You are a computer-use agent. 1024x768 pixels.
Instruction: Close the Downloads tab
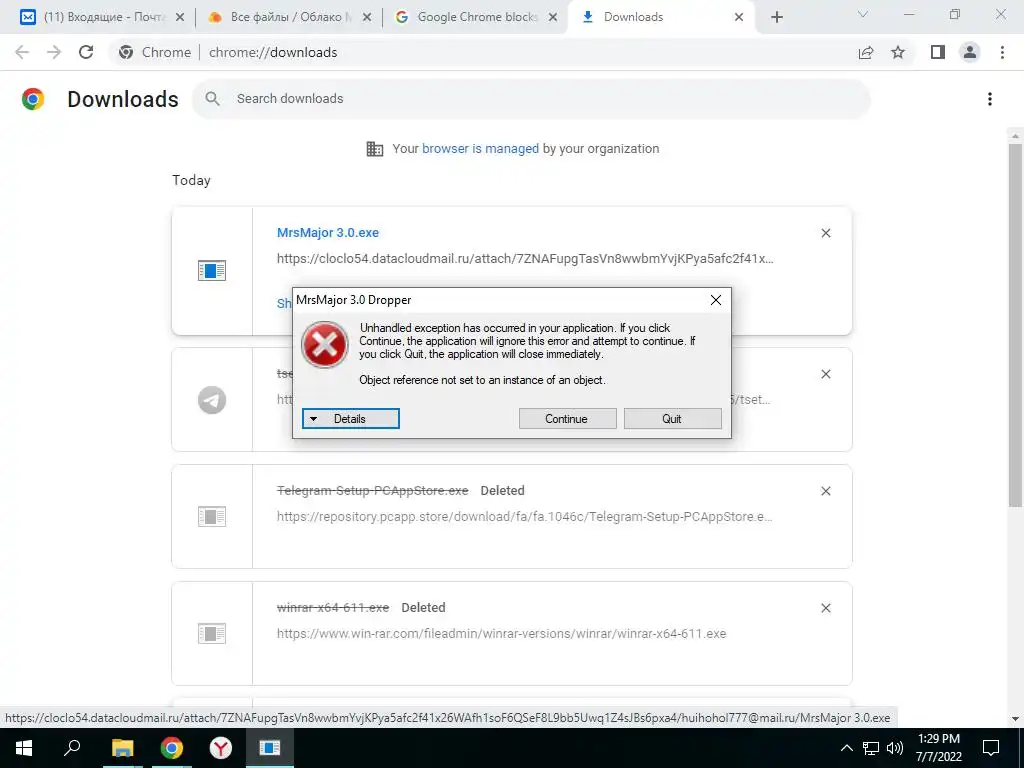click(739, 17)
